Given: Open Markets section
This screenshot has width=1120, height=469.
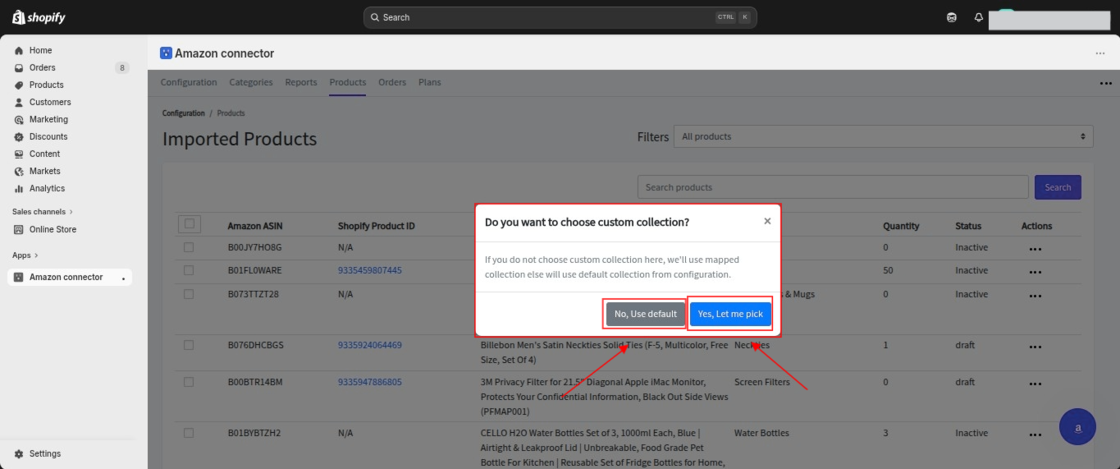Looking at the screenshot, I should pos(44,171).
